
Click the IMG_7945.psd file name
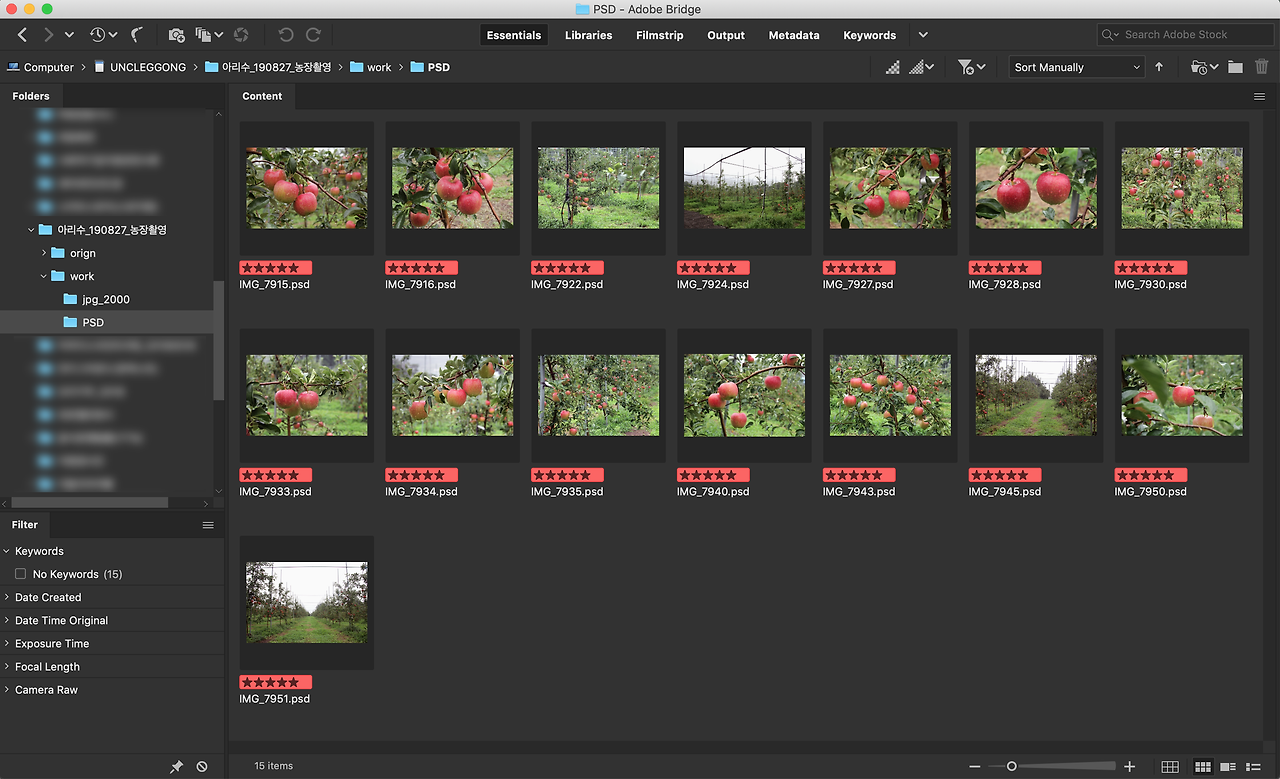(1005, 492)
